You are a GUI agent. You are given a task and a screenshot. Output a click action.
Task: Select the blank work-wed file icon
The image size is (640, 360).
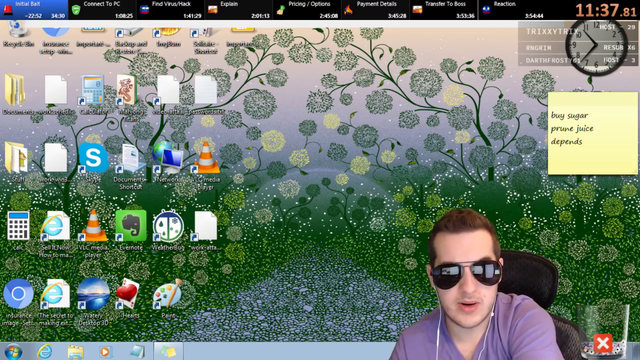pos(56,160)
